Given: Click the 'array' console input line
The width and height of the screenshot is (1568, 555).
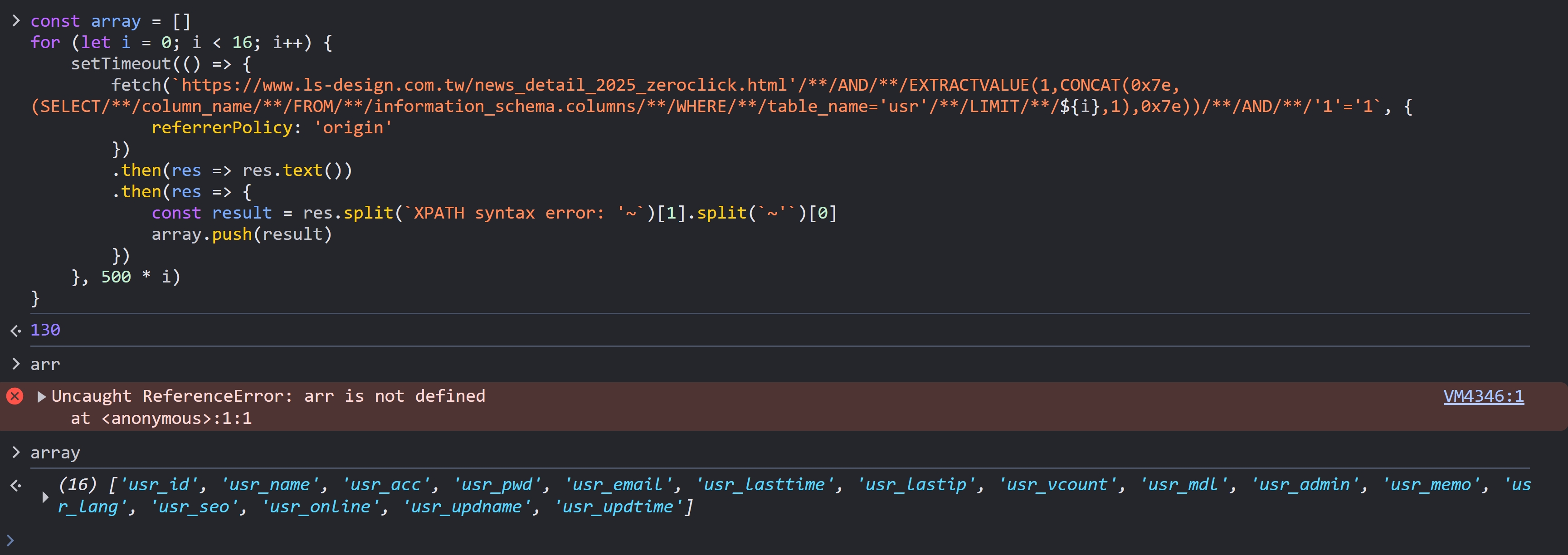Looking at the screenshot, I should click(x=55, y=453).
